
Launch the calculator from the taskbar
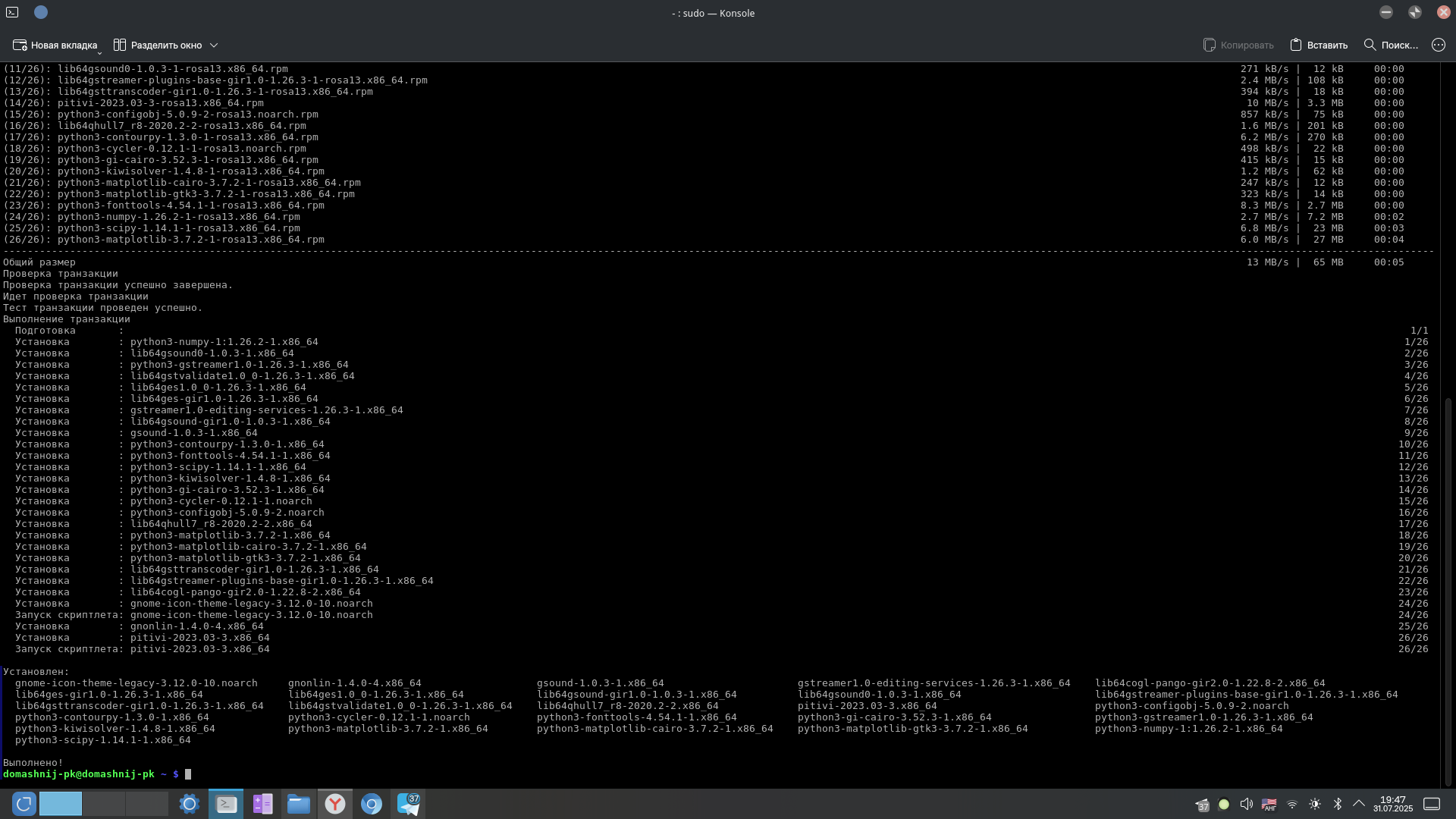(262, 804)
